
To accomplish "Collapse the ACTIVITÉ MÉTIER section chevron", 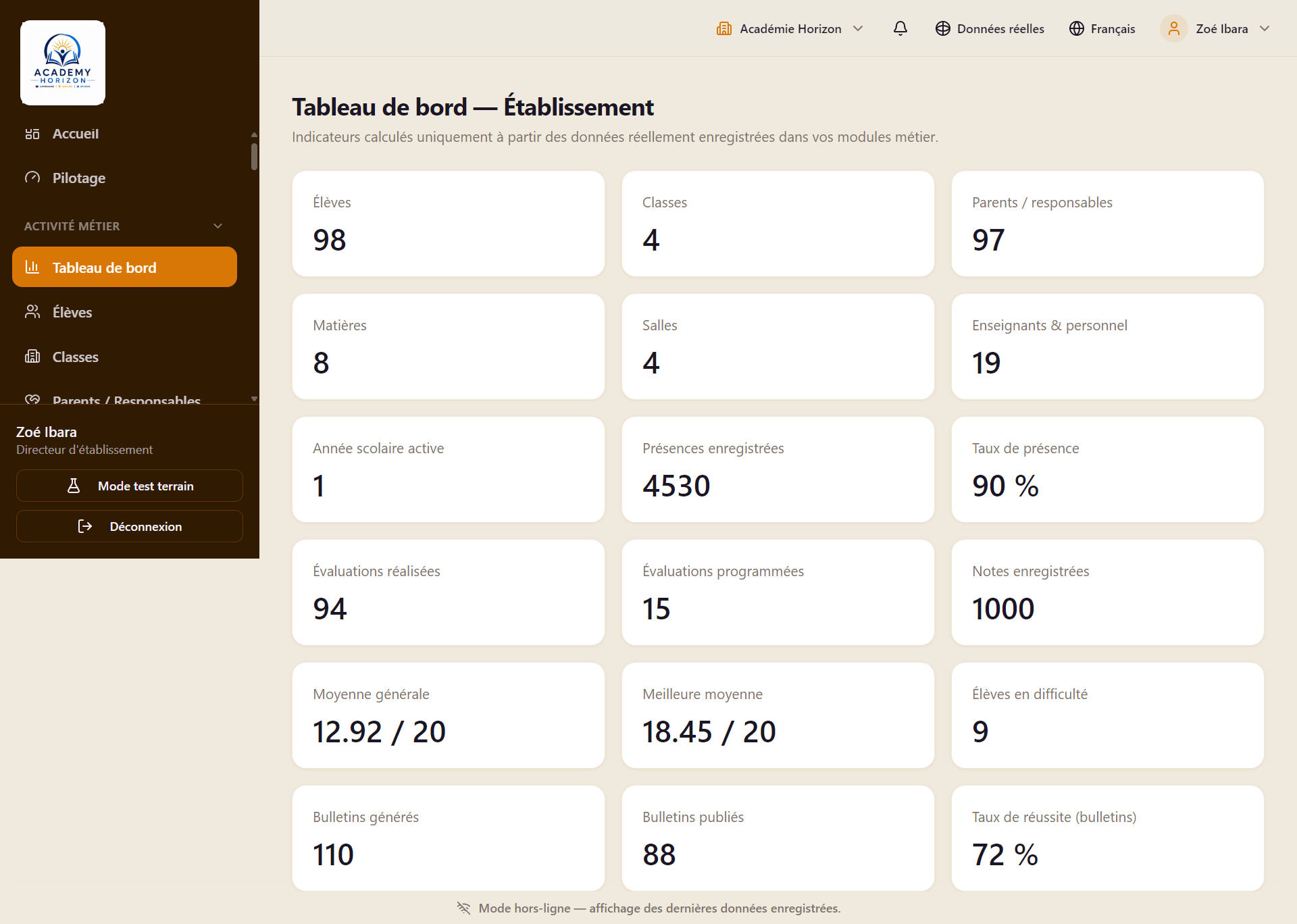I will (x=218, y=226).
